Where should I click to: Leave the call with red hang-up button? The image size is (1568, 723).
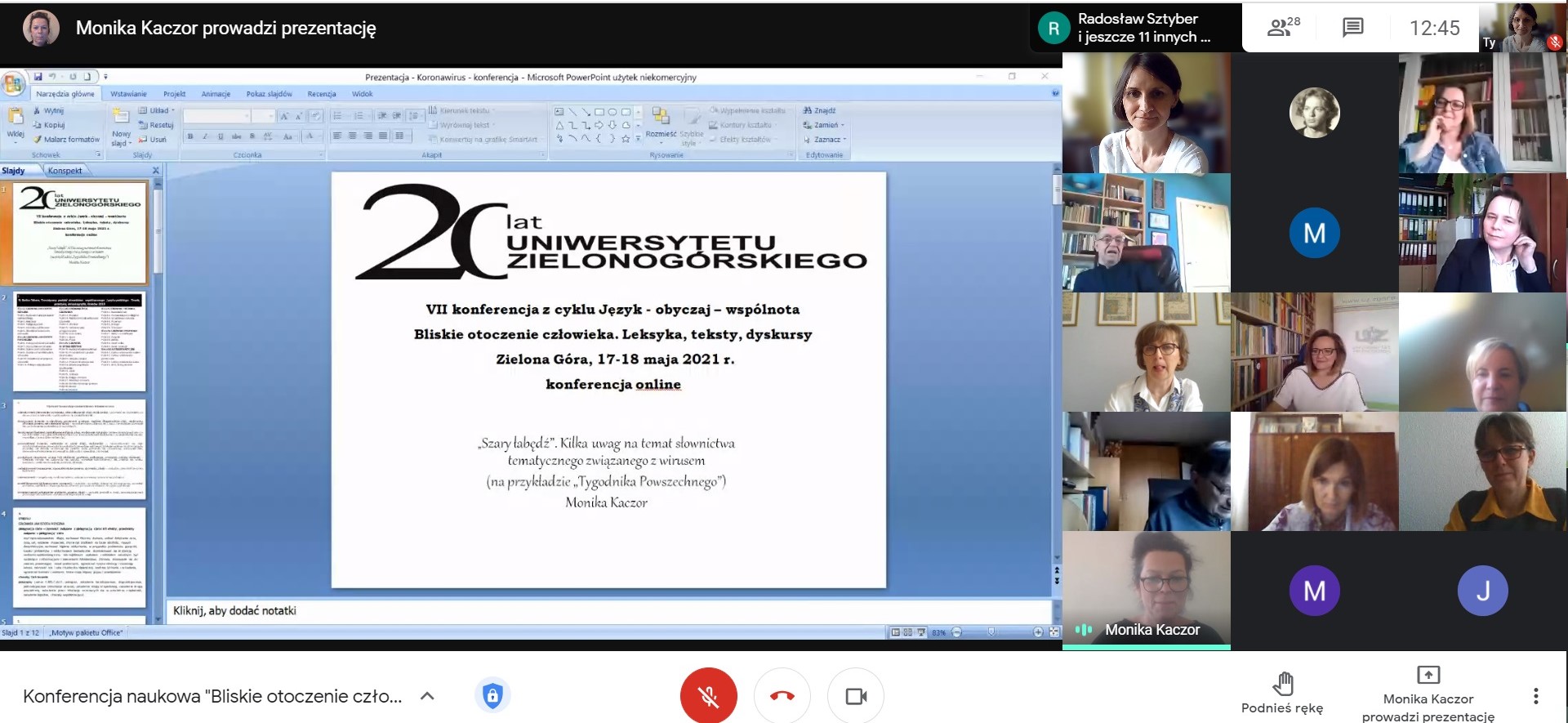[x=782, y=696]
